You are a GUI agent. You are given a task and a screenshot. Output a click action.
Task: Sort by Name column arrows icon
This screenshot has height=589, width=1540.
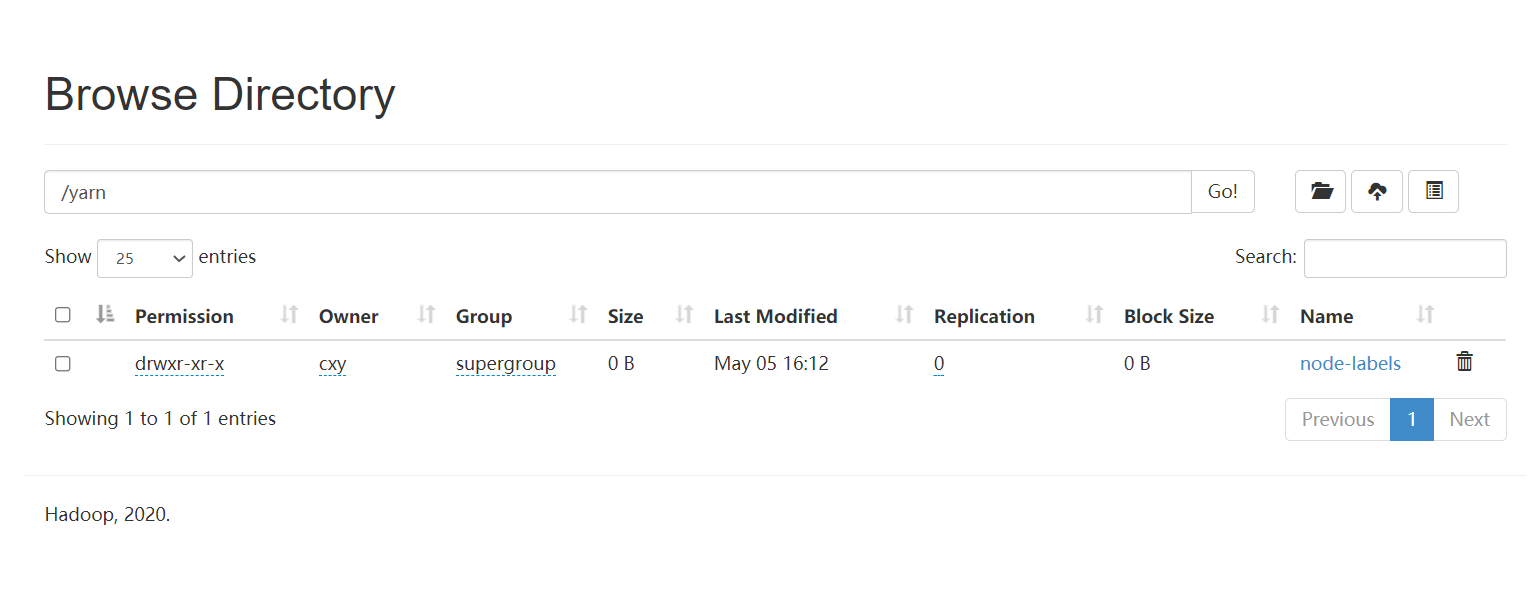click(x=1425, y=315)
